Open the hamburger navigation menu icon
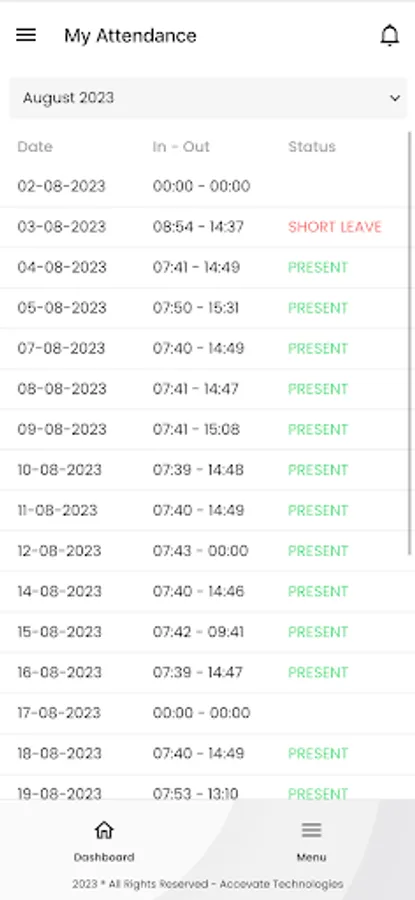 (x=26, y=36)
